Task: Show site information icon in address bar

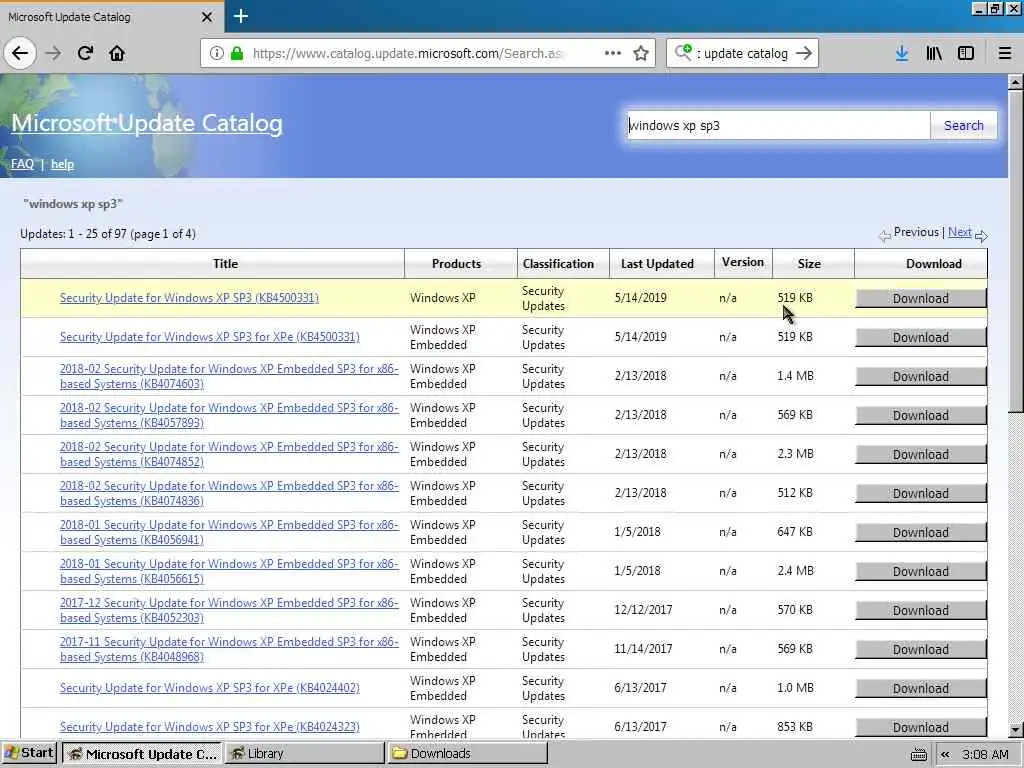Action: point(217,53)
